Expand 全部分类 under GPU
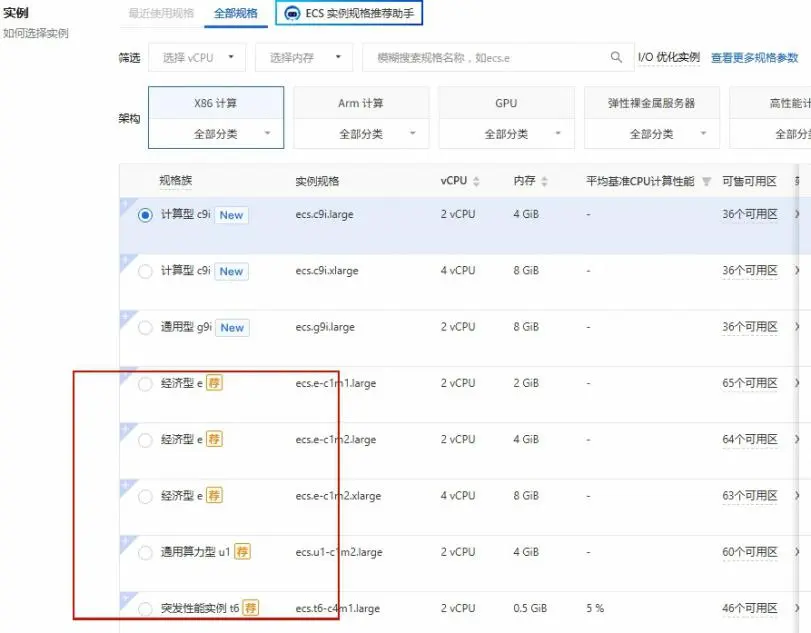This screenshot has width=811, height=633. pyautogui.click(x=507, y=134)
